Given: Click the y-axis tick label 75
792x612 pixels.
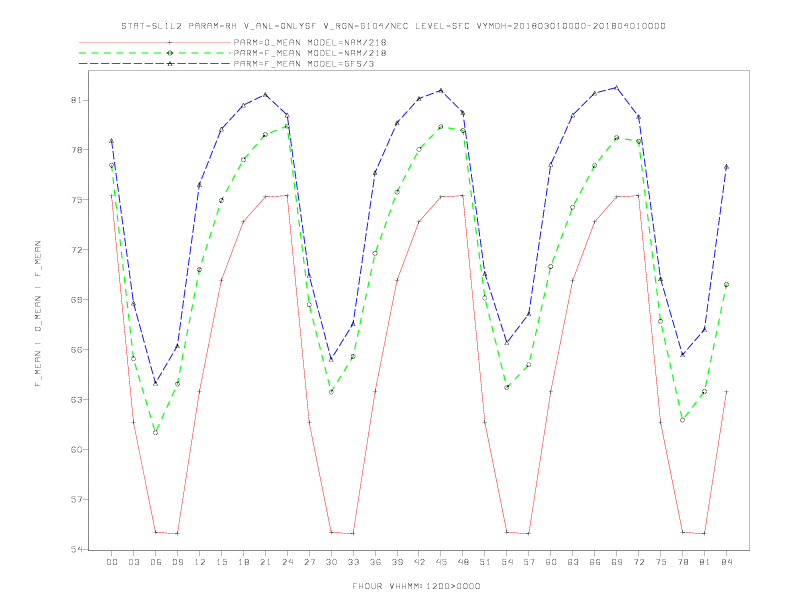Looking at the screenshot, I should (76, 200).
